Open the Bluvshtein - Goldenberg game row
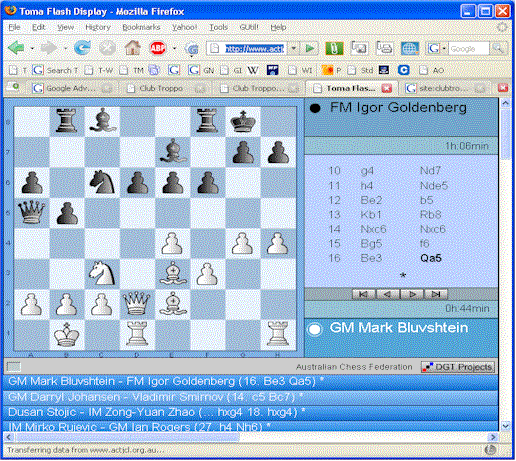 [x=251, y=382]
